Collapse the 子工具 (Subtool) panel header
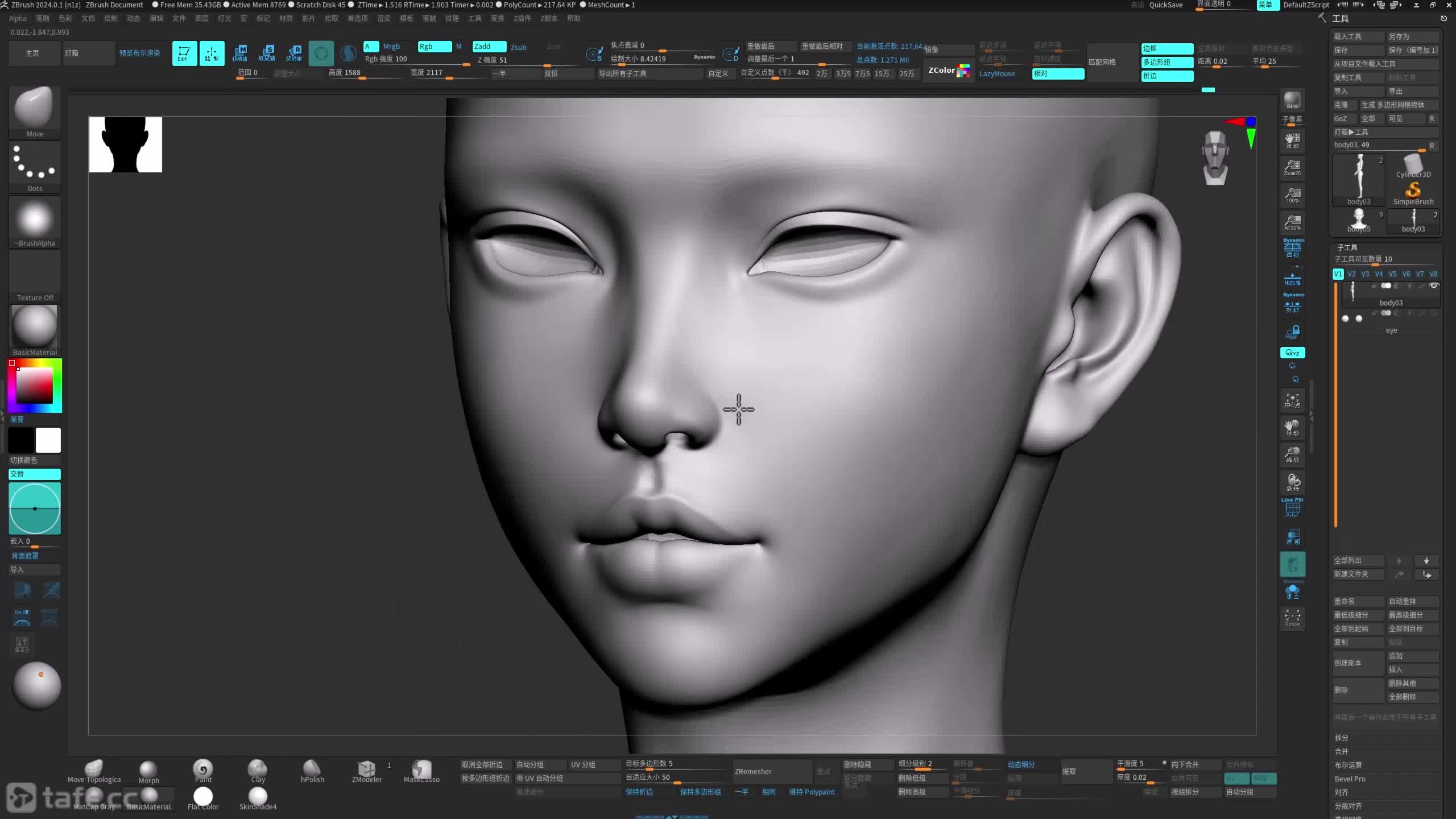Image resolution: width=1456 pixels, height=819 pixels. click(x=1347, y=247)
